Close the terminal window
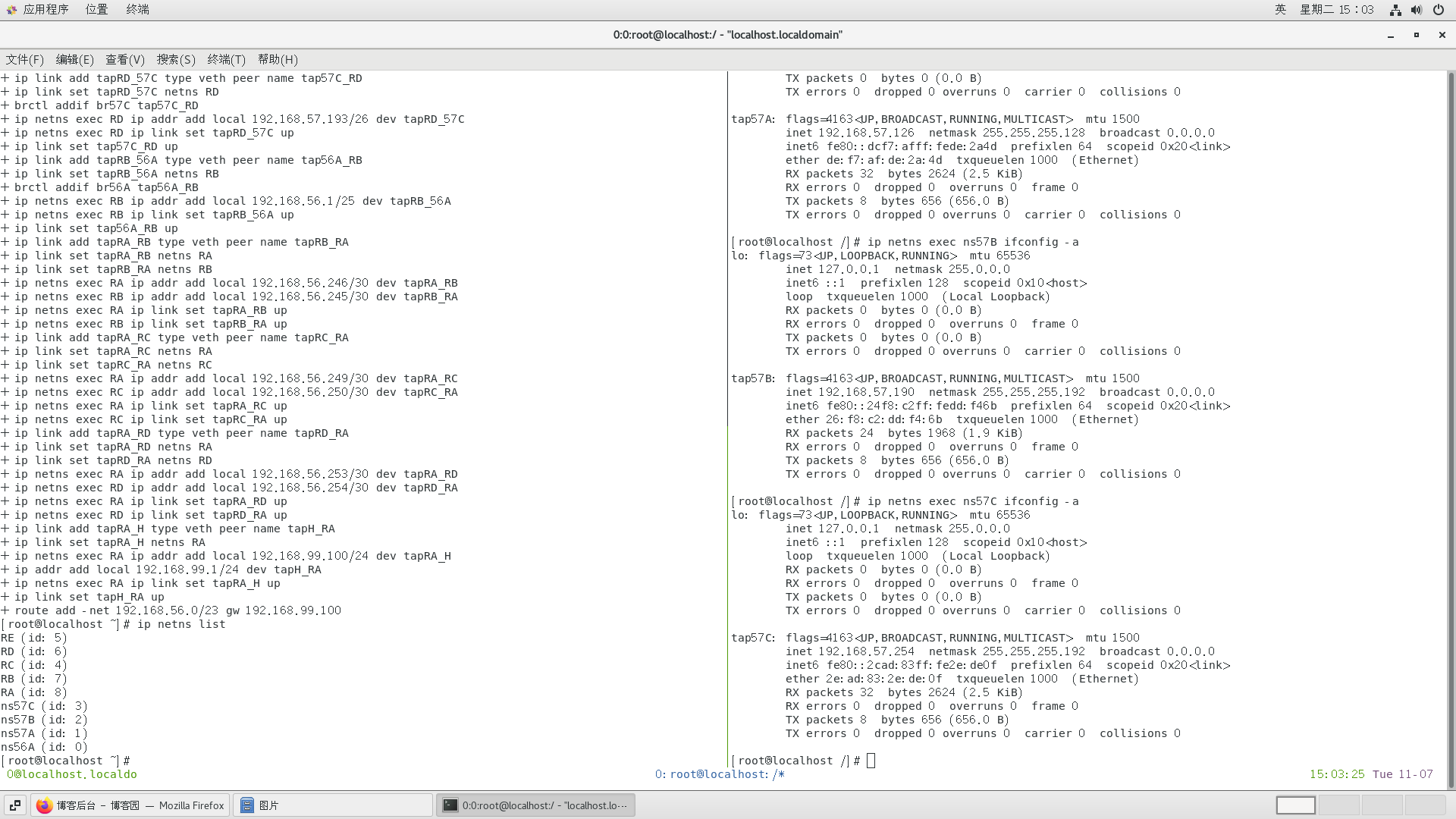 1442,35
